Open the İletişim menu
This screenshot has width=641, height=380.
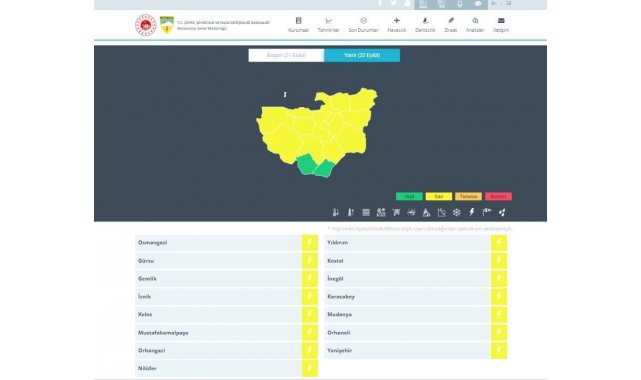point(501,25)
